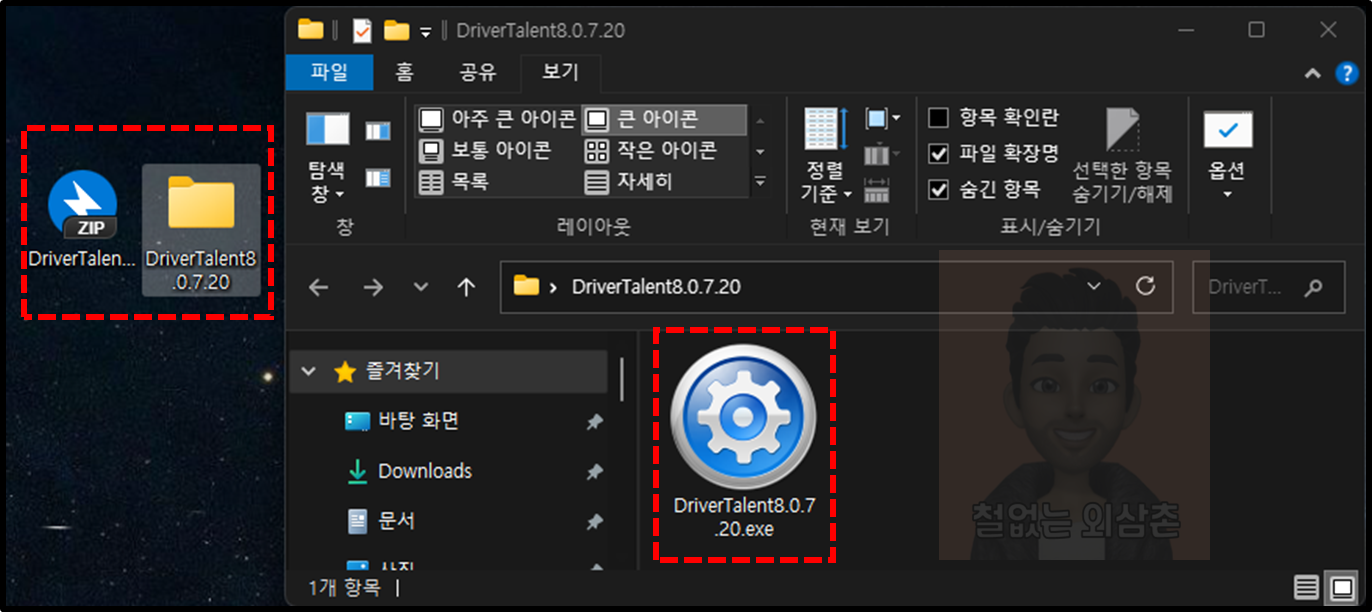1372x612 pixels.
Task: Switch to the 홈 (Home) ribbon tab
Action: pos(404,72)
